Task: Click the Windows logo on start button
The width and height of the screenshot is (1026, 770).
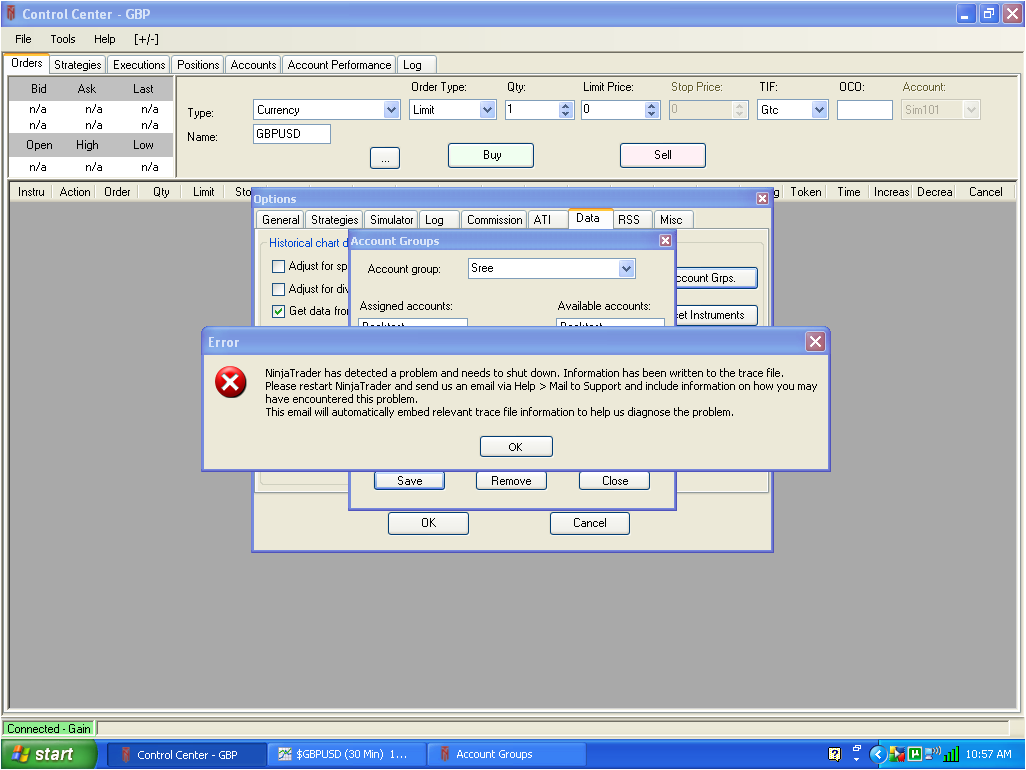Action: click(x=20, y=754)
